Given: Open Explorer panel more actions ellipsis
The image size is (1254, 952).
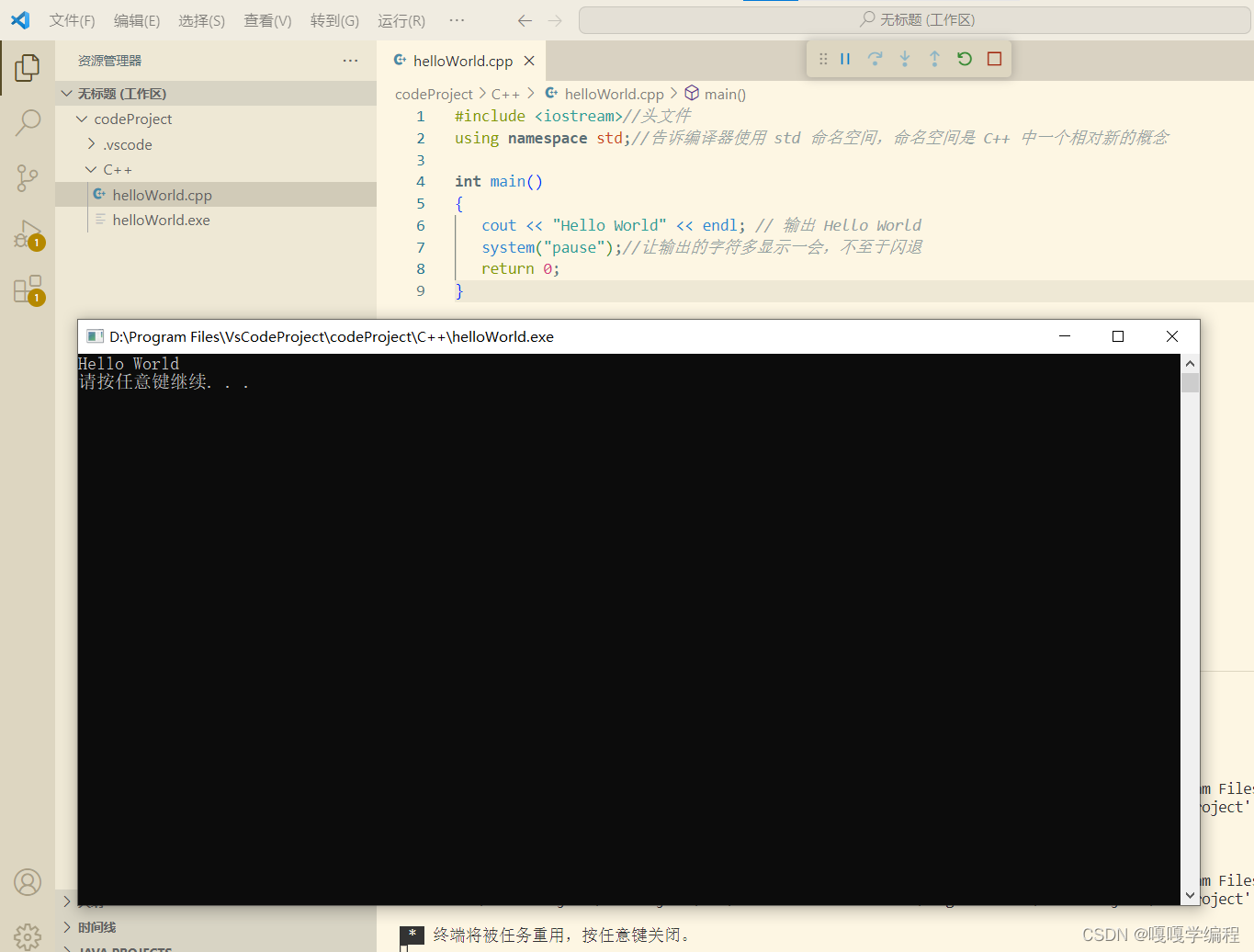Looking at the screenshot, I should coord(350,61).
